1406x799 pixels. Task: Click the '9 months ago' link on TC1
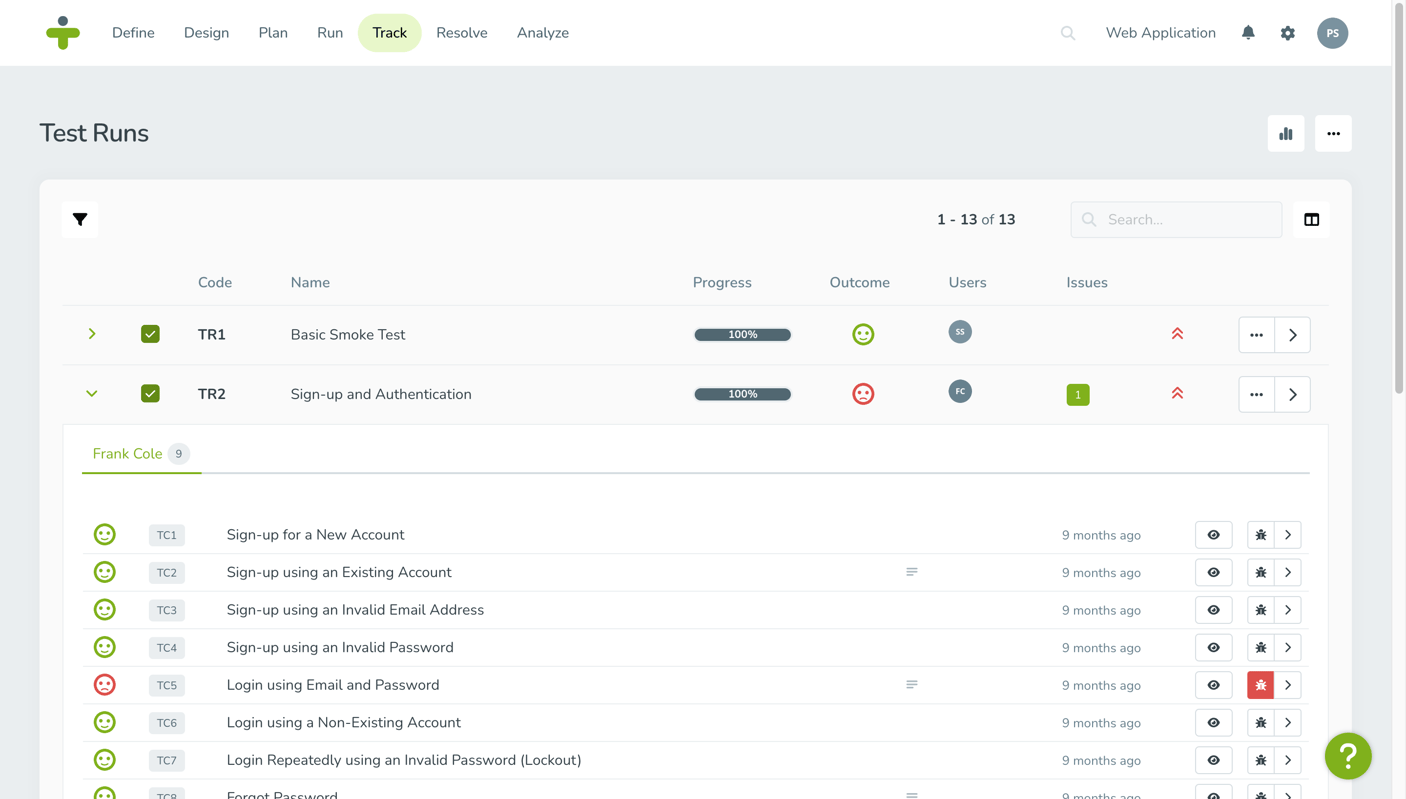click(x=1100, y=534)
